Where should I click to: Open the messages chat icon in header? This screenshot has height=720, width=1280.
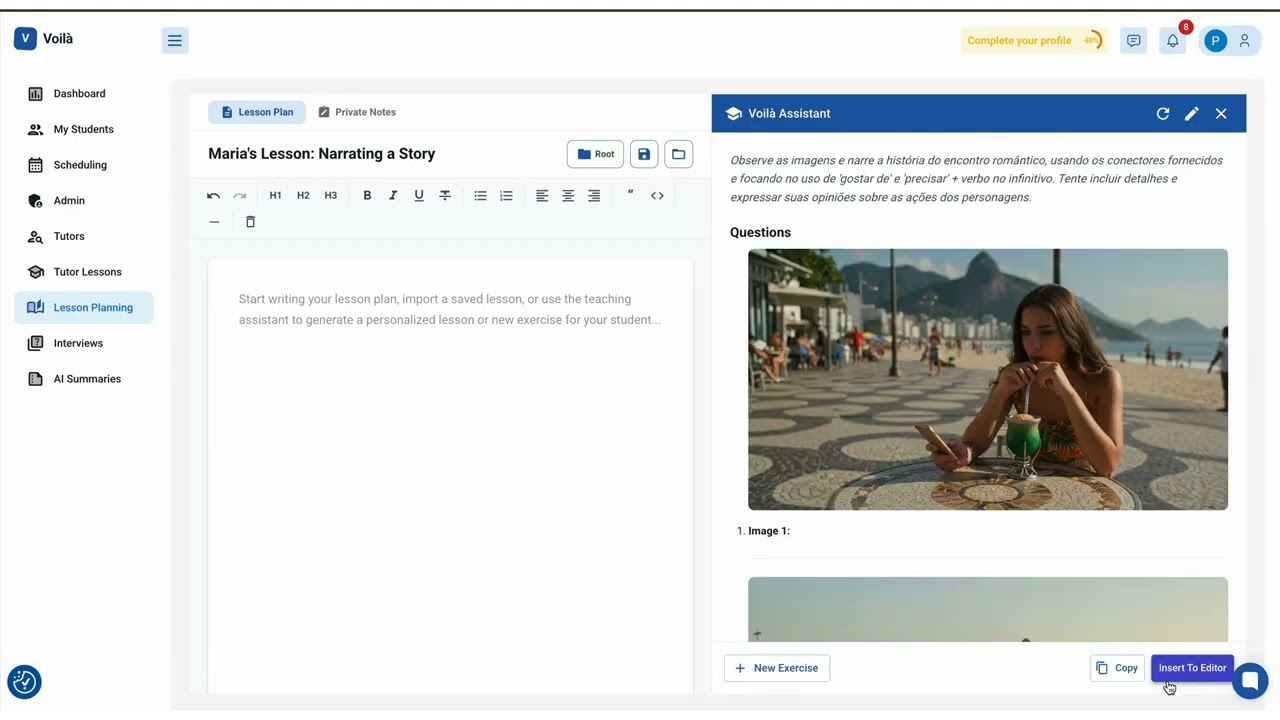click(1133, 41)
